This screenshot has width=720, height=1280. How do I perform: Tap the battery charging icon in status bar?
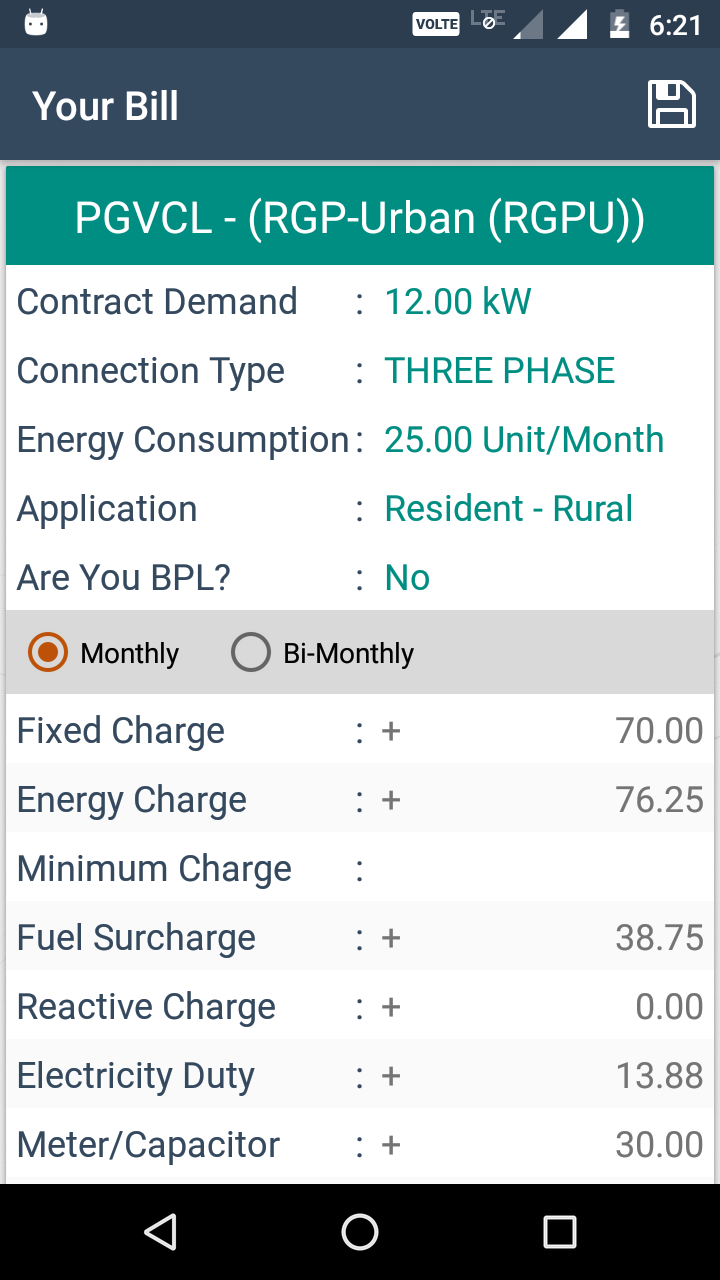(620, 24)
